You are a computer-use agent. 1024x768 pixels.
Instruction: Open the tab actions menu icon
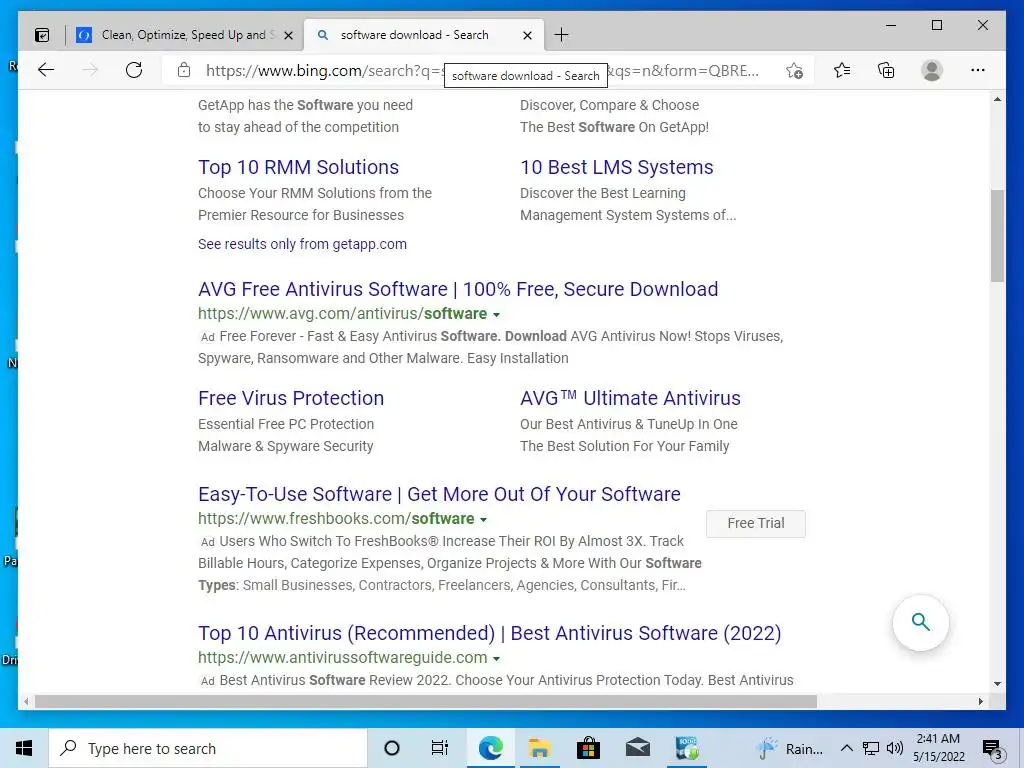tap(42, 35)
